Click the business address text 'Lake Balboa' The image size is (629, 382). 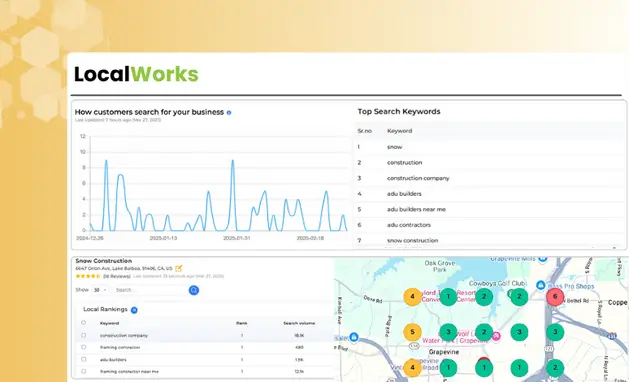(x=127, y=268)
